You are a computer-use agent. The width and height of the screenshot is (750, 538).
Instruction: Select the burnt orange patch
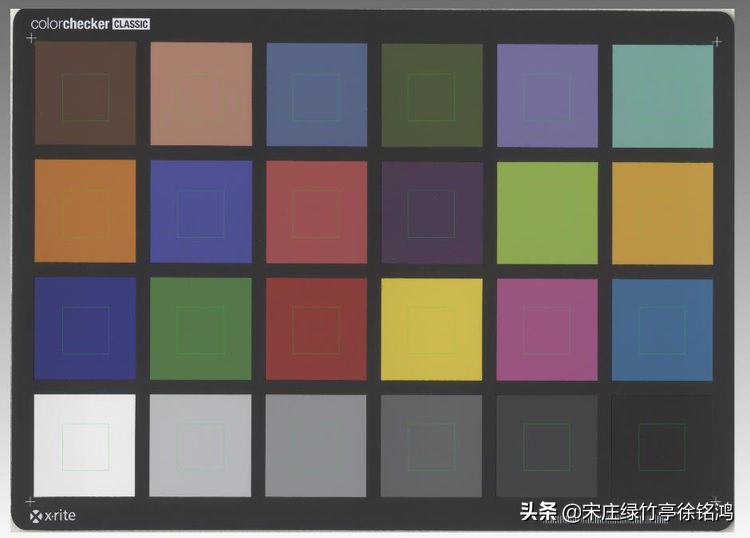point(85,211)
